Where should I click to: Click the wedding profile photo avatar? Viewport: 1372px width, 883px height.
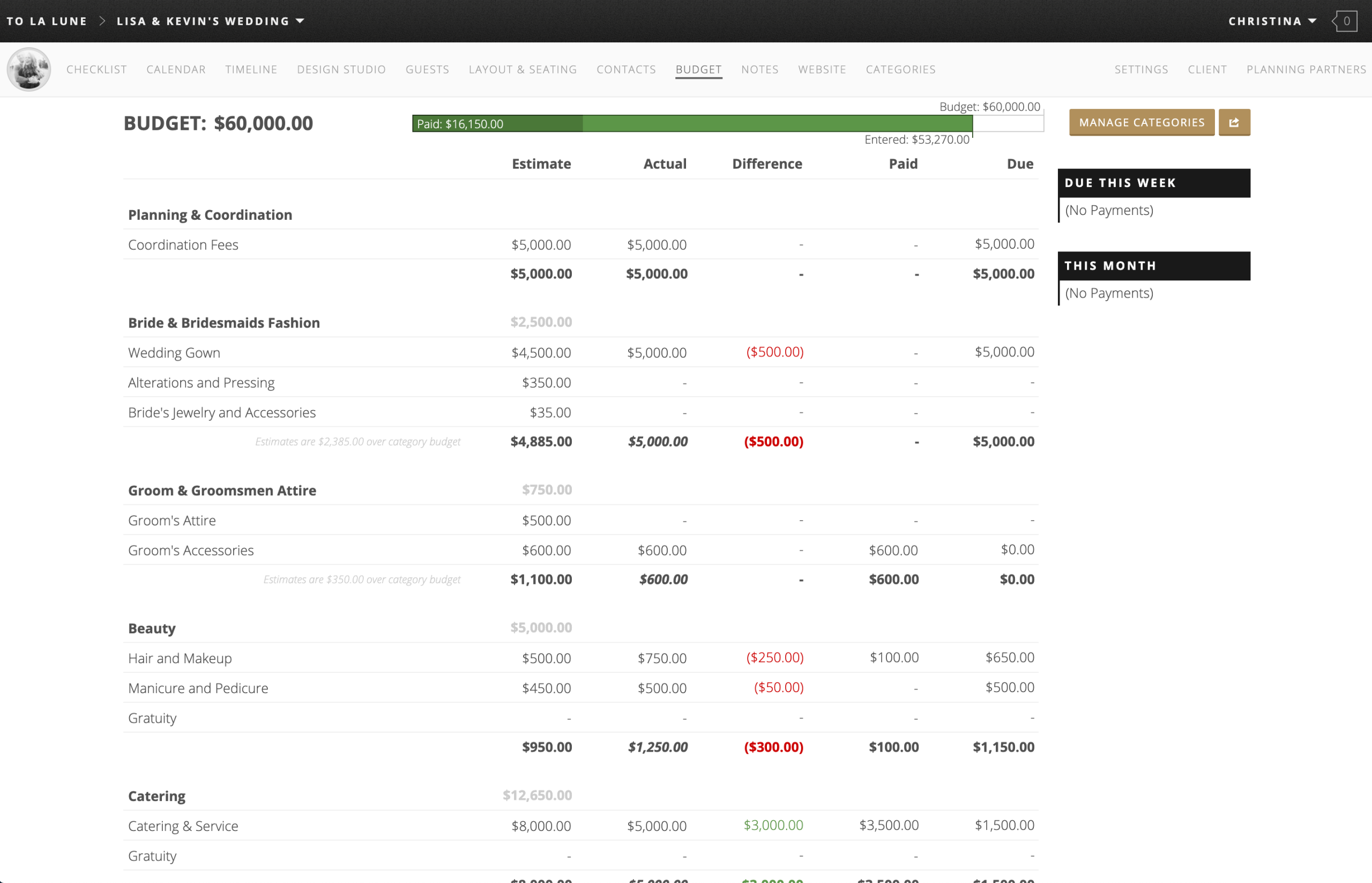(x=28, y=69)
